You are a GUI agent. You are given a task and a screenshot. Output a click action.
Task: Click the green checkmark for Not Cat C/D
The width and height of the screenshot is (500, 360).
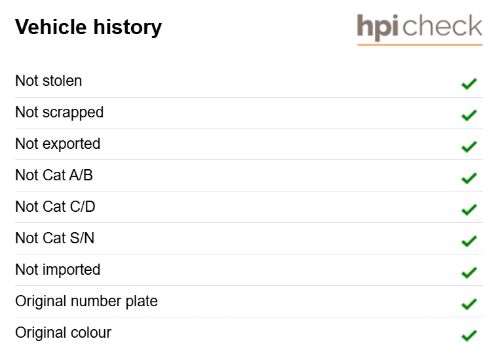coord(469,210)
